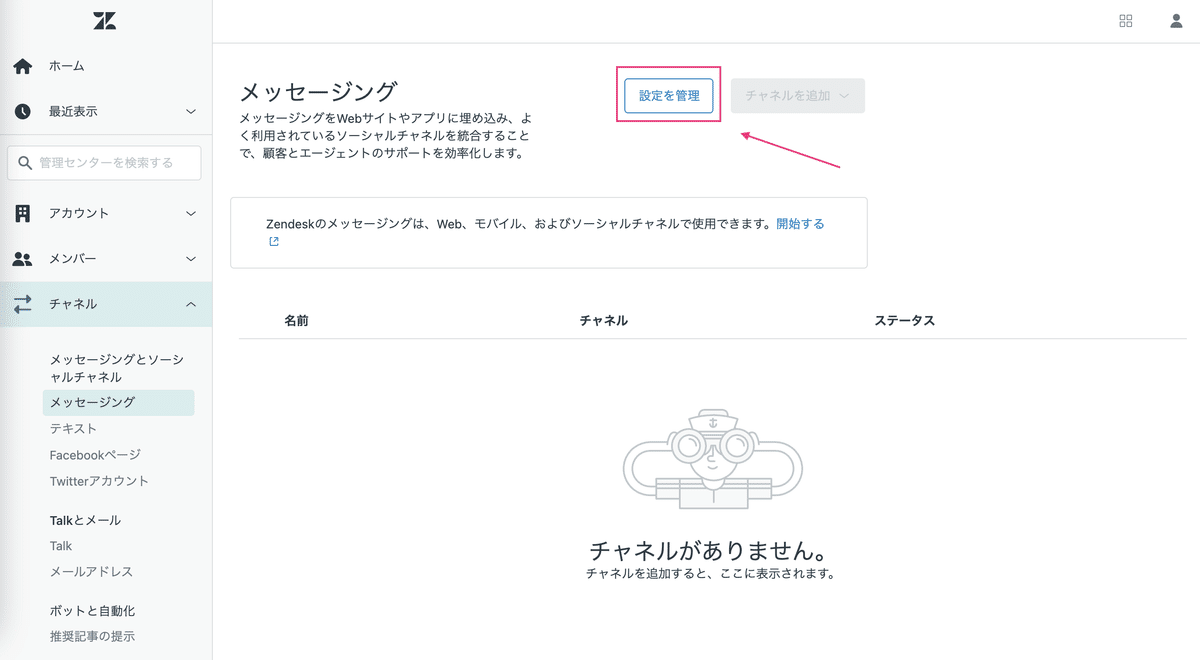Image resolution: width=1200 pixels, height=660 pixels.
Task: Open Twitterアカウント in the sidebar
Action: pyautogui.click(x=99, y=481)
